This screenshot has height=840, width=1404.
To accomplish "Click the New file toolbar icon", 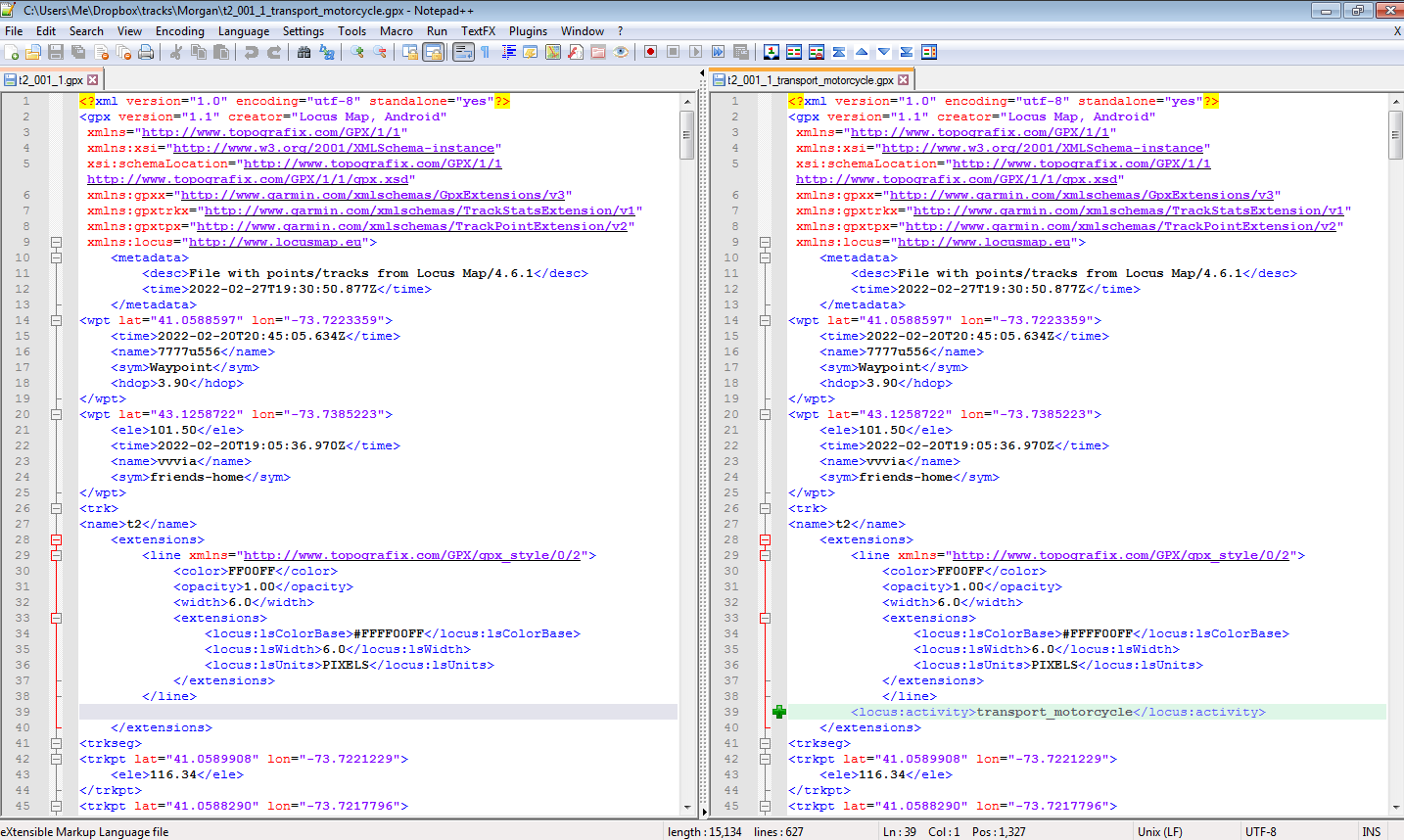I will [12, 52].
